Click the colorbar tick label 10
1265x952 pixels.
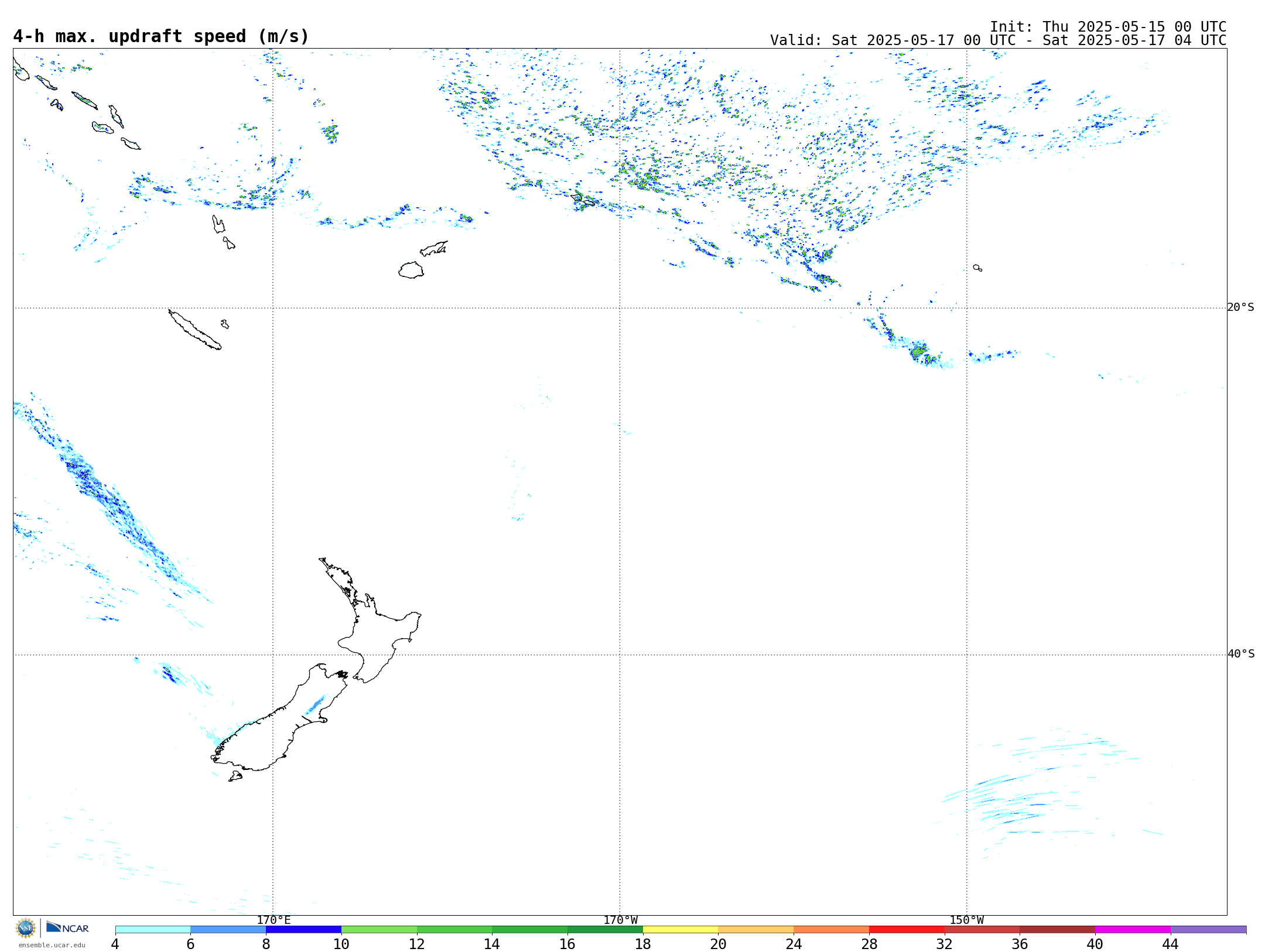(x=341, y=944)
